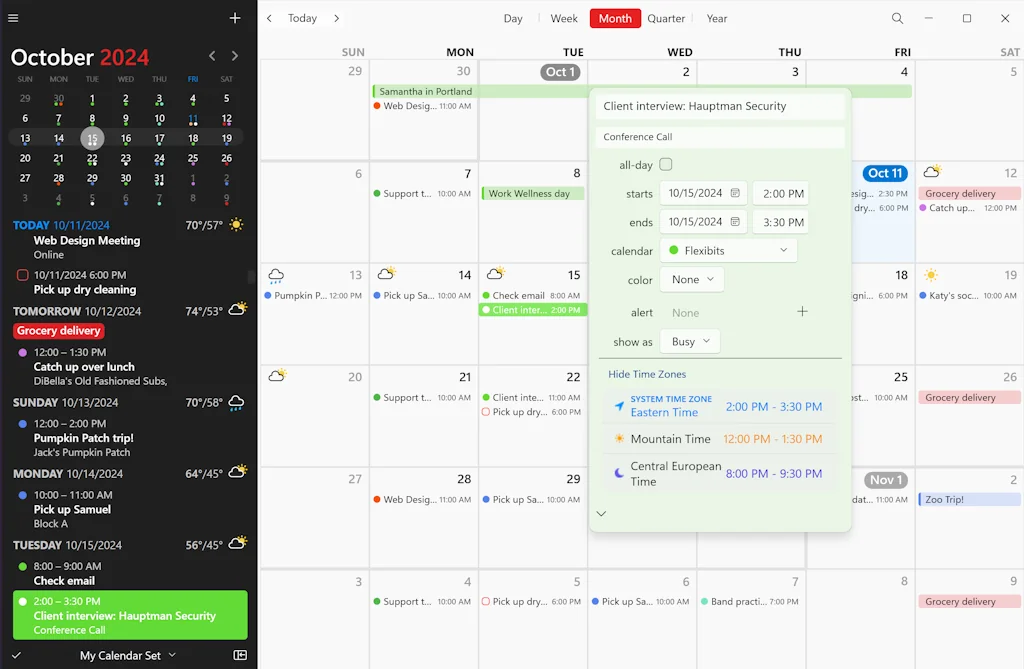
Task: Toggle the checkmark icon at sidebar bottom
Action: pyautogui.click(x=16, y=655)
